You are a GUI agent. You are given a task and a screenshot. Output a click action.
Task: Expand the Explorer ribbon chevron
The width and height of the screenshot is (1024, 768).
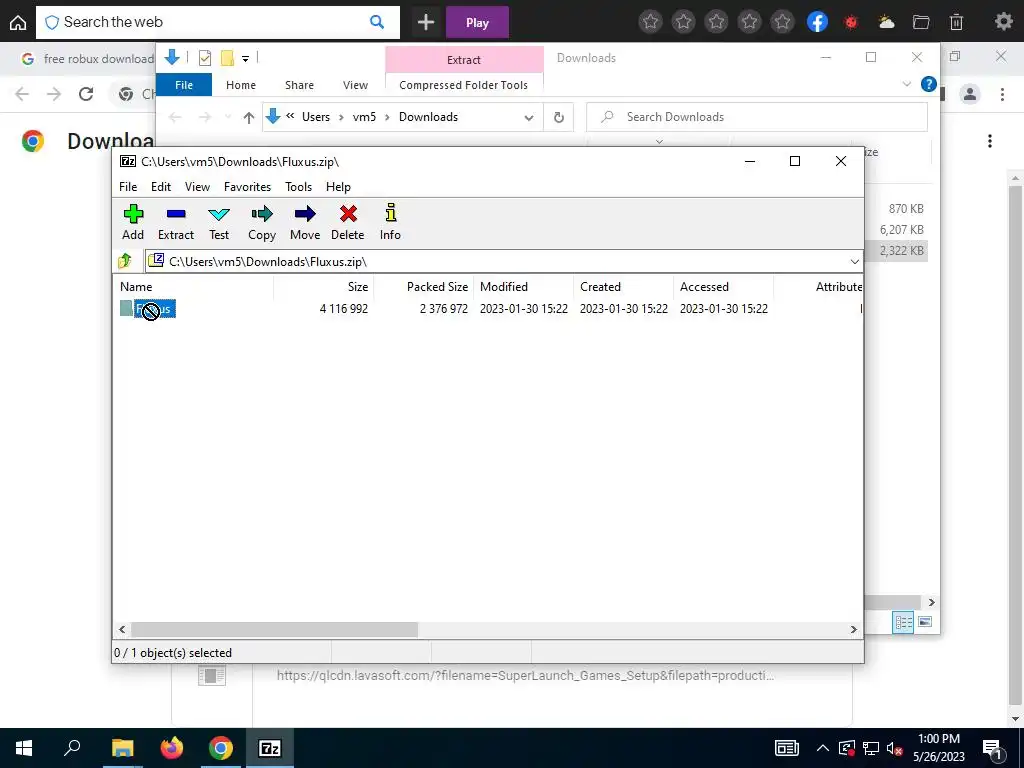tap(906, 84)
